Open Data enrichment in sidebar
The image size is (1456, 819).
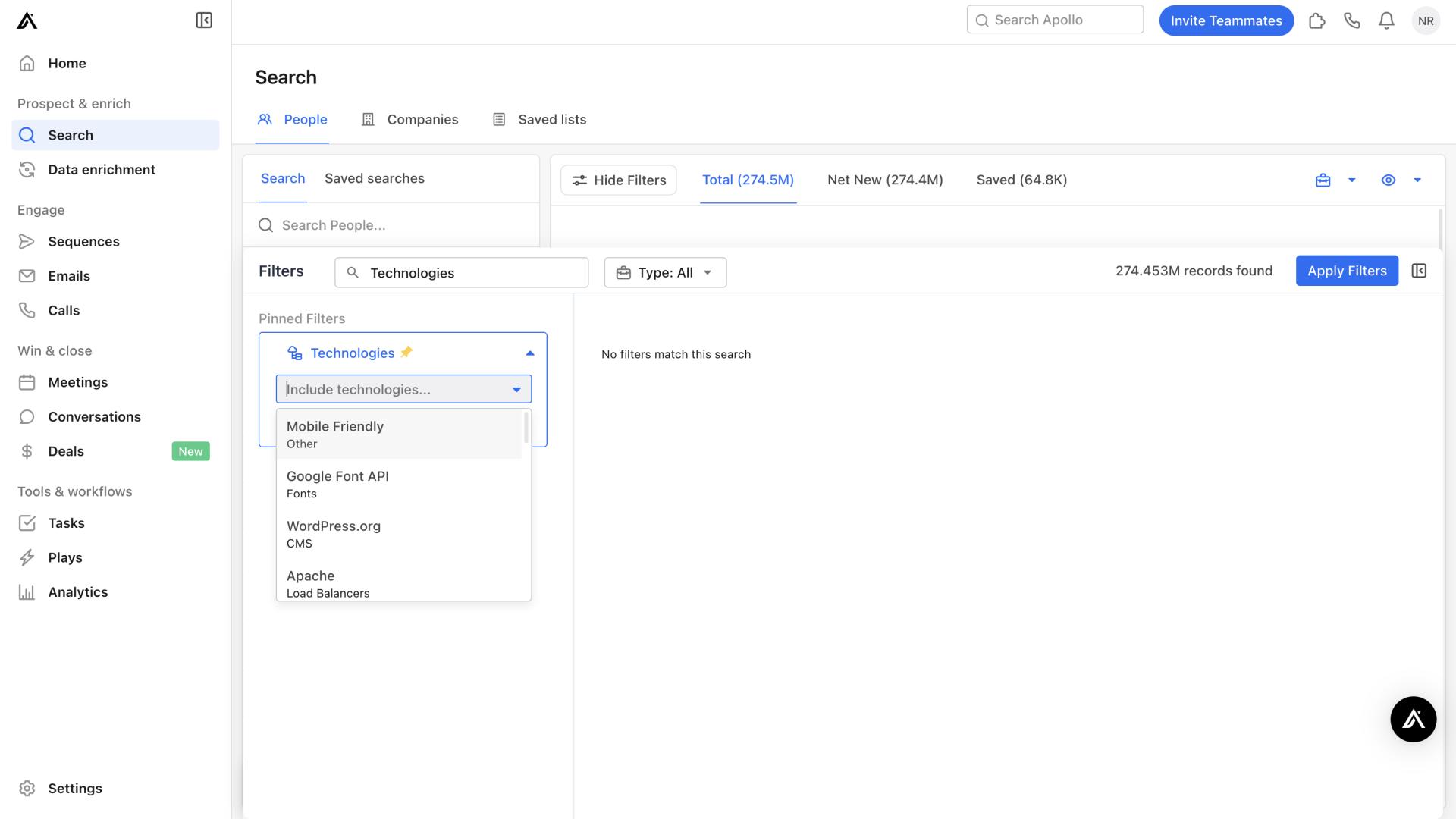115,169
